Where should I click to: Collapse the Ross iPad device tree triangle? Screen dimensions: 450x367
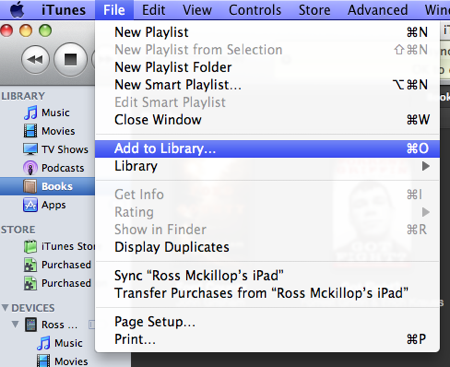coord(15,324)
